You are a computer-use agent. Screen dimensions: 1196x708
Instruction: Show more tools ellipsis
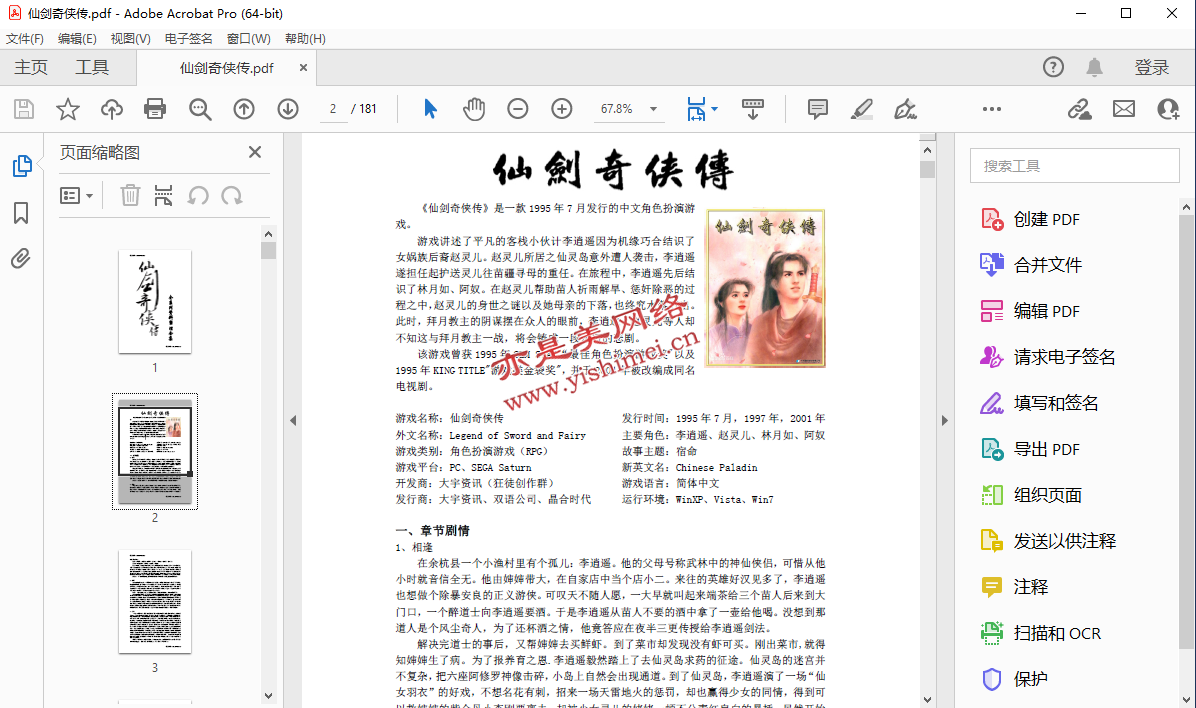pos(992,109)
